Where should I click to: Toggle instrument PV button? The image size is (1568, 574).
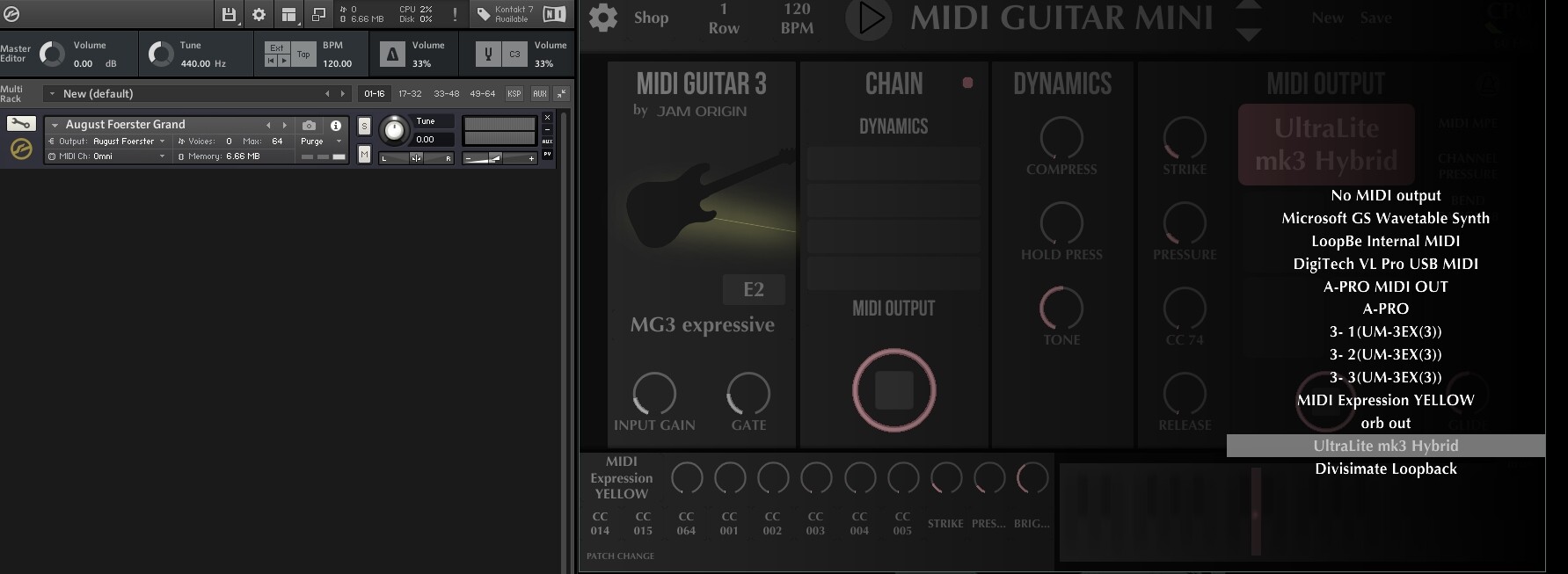click(547, 154)
